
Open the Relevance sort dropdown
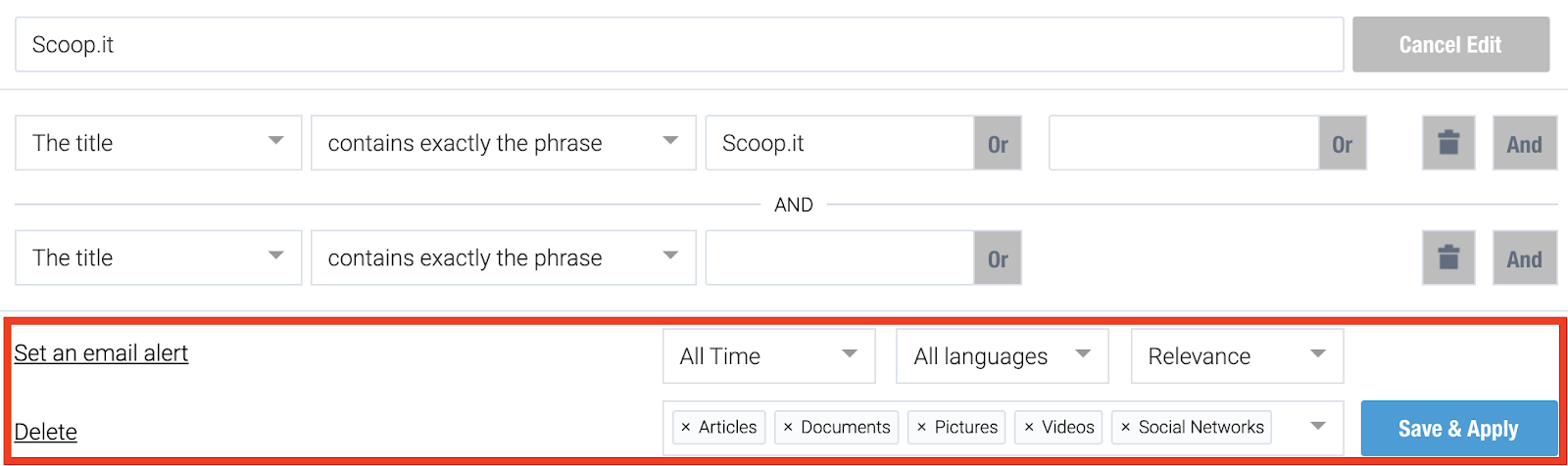1237,355
